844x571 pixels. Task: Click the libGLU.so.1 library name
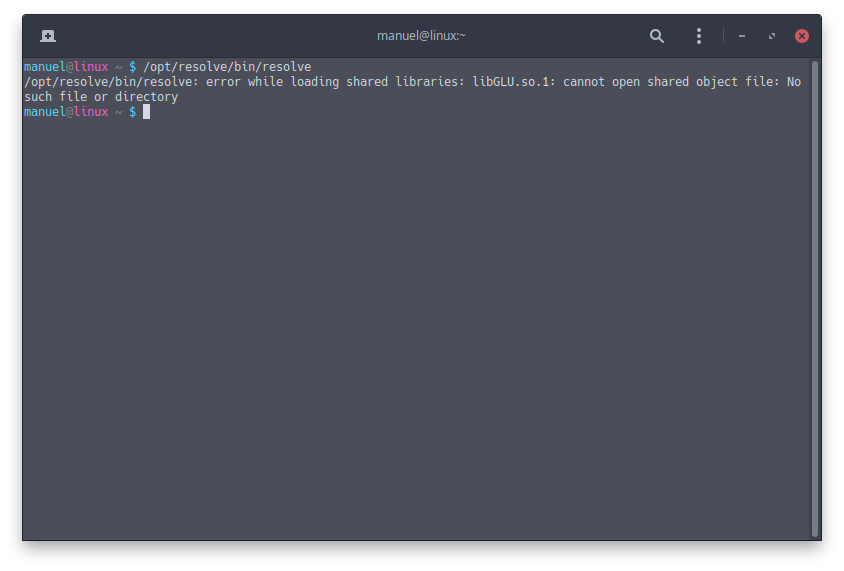pyautogui.click(x=511, y=82)
